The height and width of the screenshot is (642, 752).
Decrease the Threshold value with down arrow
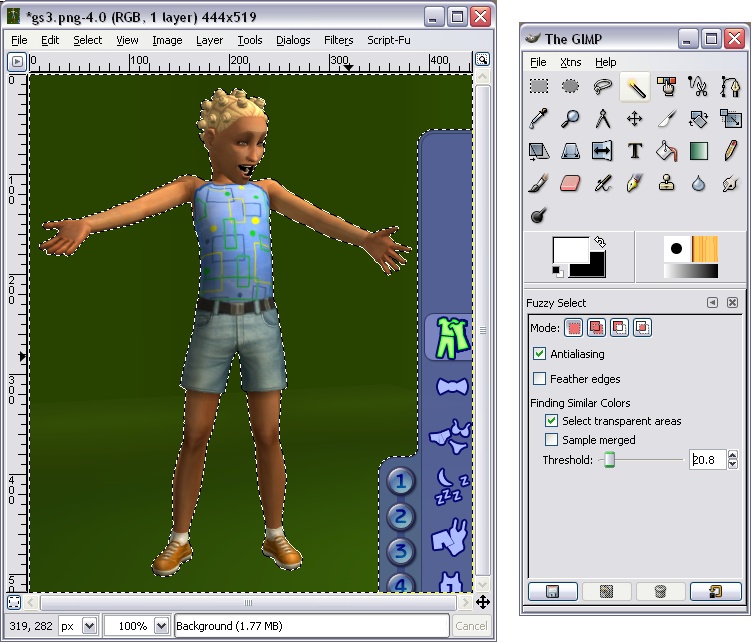(x=732, y=464)
